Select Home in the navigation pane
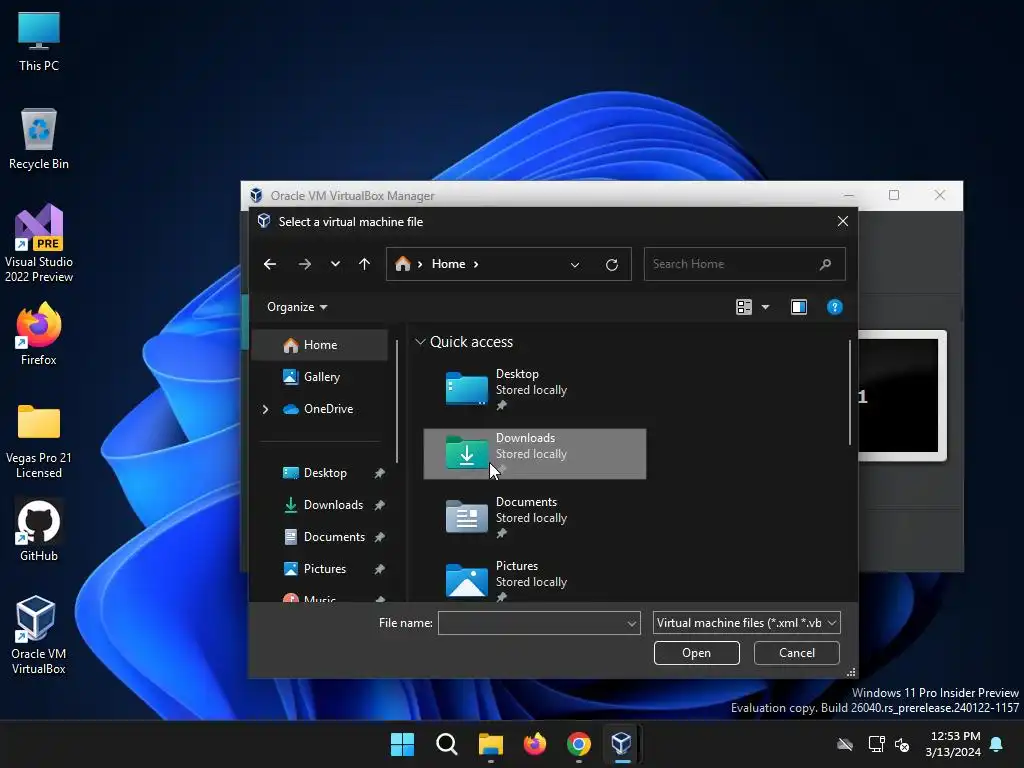 (320, 345)
